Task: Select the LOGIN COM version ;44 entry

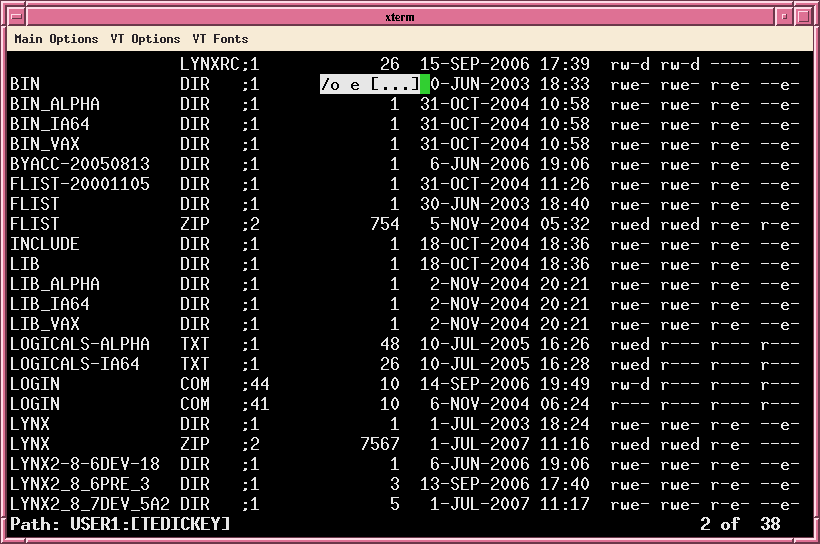Action: [35, 384]
